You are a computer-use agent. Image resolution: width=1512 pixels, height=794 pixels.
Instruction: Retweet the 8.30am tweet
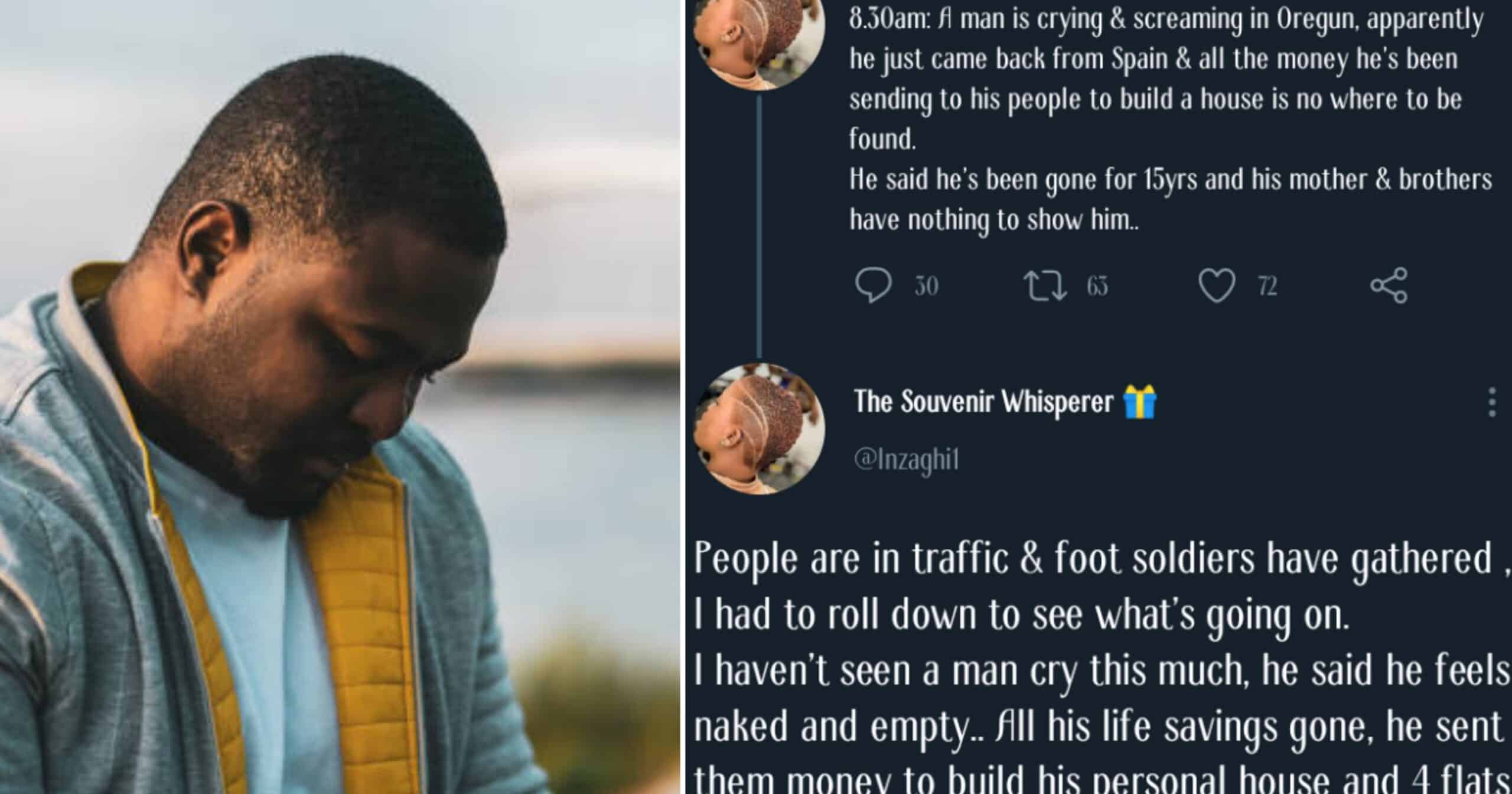tap(1044, 287)
